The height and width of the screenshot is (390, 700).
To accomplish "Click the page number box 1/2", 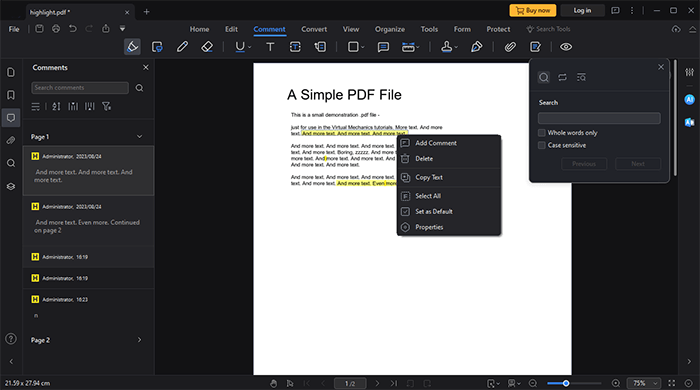I will click(x=350, y=383).
